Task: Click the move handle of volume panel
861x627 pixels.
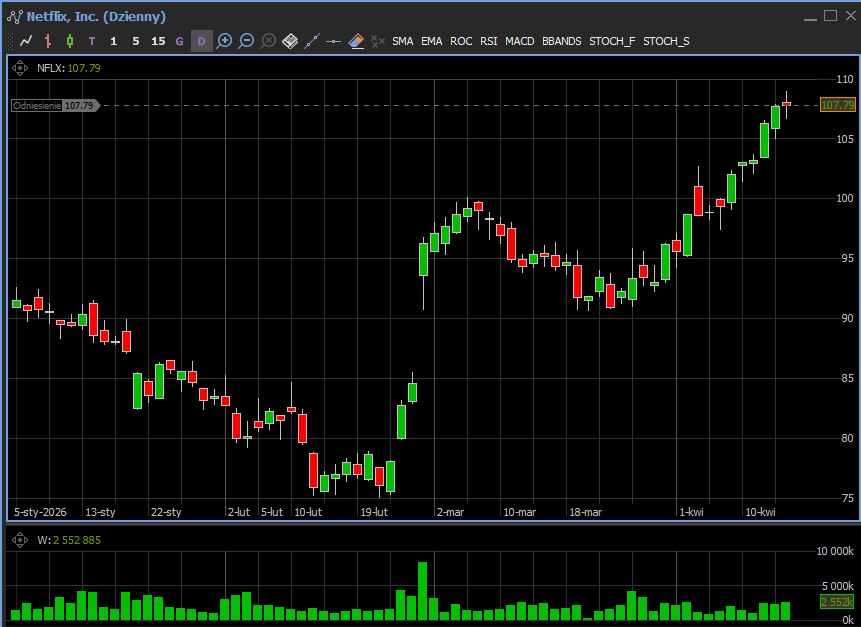Action: (20, 540)
